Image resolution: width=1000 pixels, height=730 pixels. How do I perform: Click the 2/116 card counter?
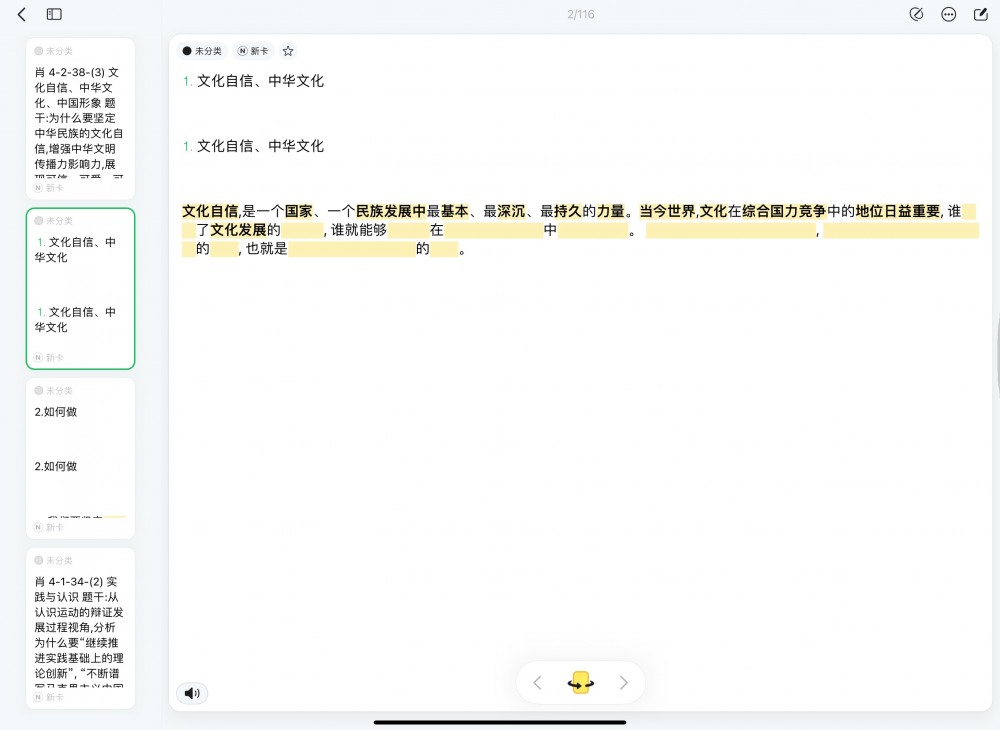[x=580, y=15]
